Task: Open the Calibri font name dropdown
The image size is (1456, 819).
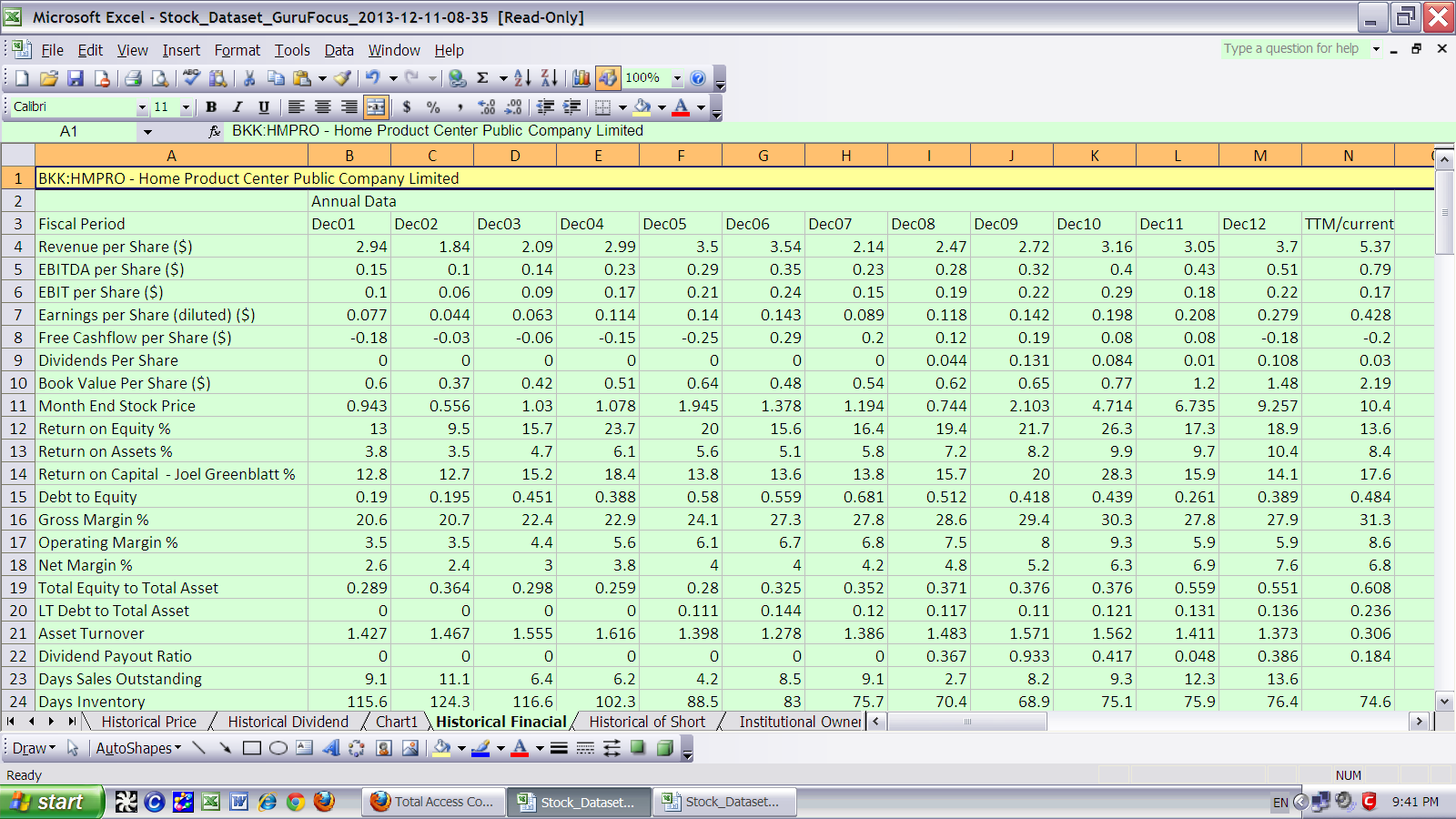Action: click(142, 107)
